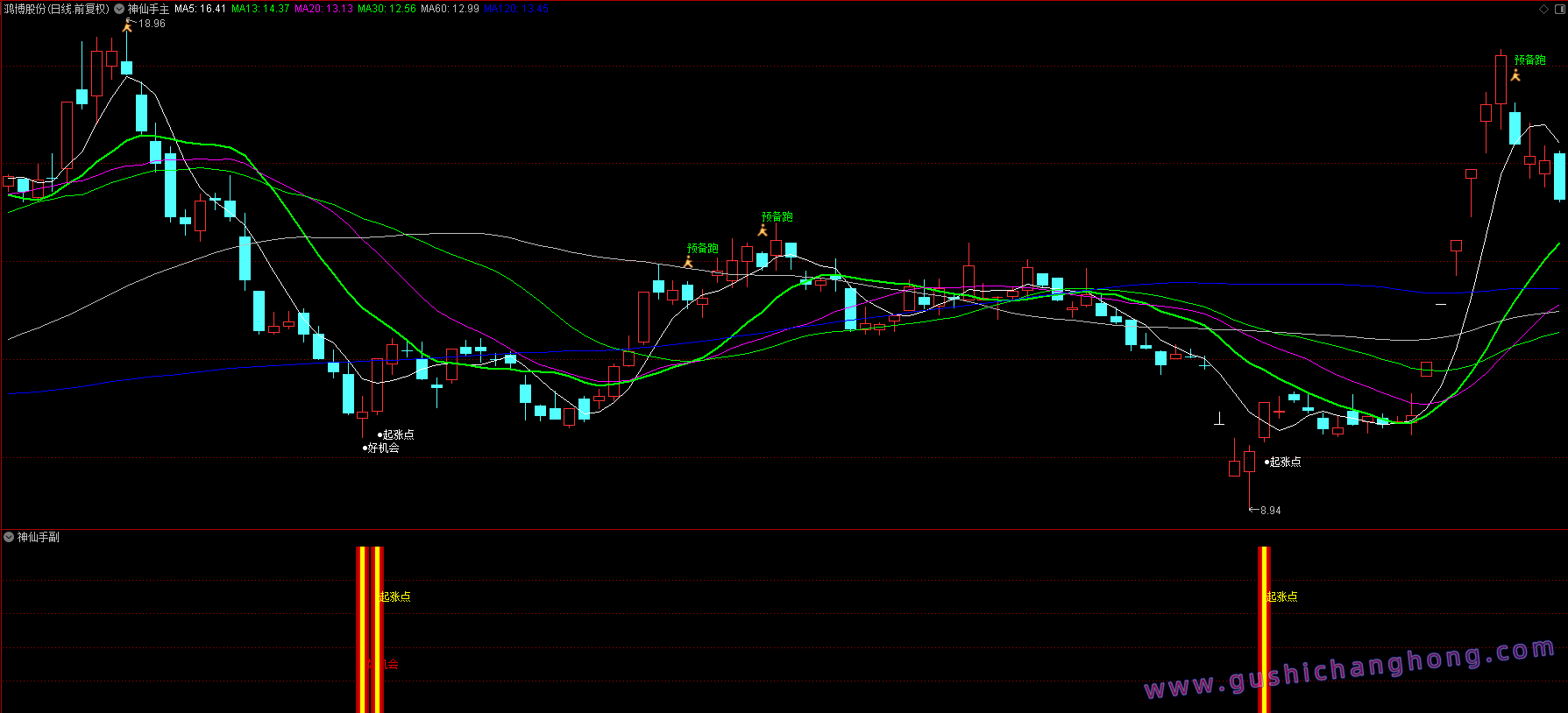Select the green MA13: 14.37 label
This screenshot has width=1568, height=713.
259,9
